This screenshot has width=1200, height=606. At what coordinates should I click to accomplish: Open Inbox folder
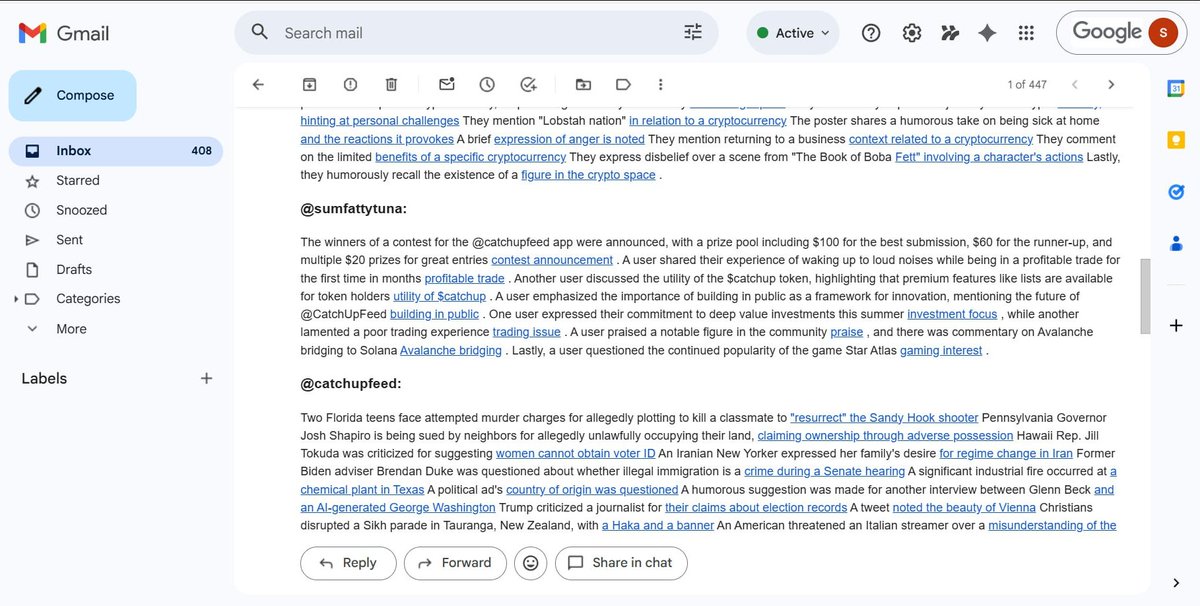(x=116, y=151)
